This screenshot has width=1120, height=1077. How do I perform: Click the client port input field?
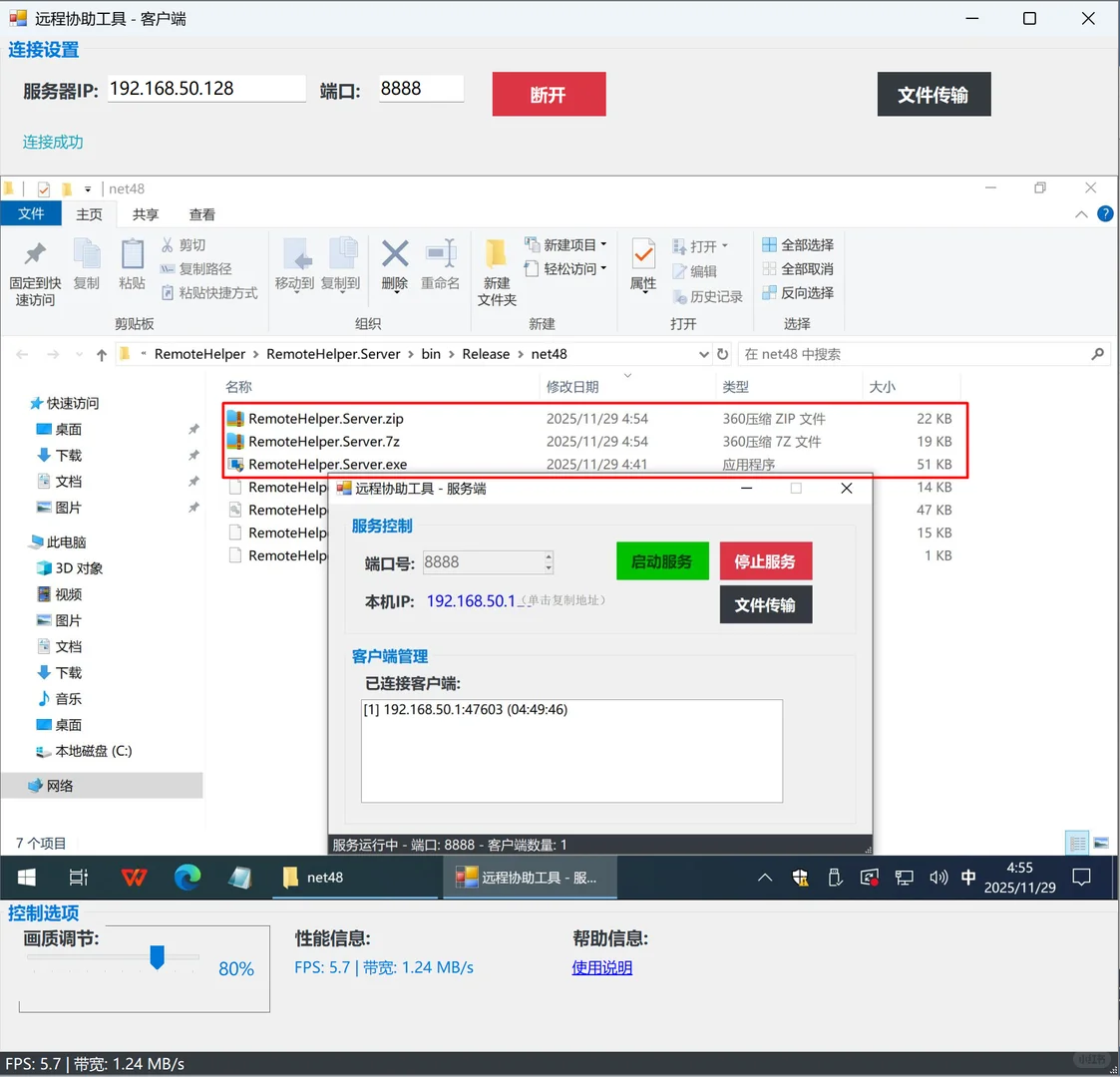pos(422,89)
